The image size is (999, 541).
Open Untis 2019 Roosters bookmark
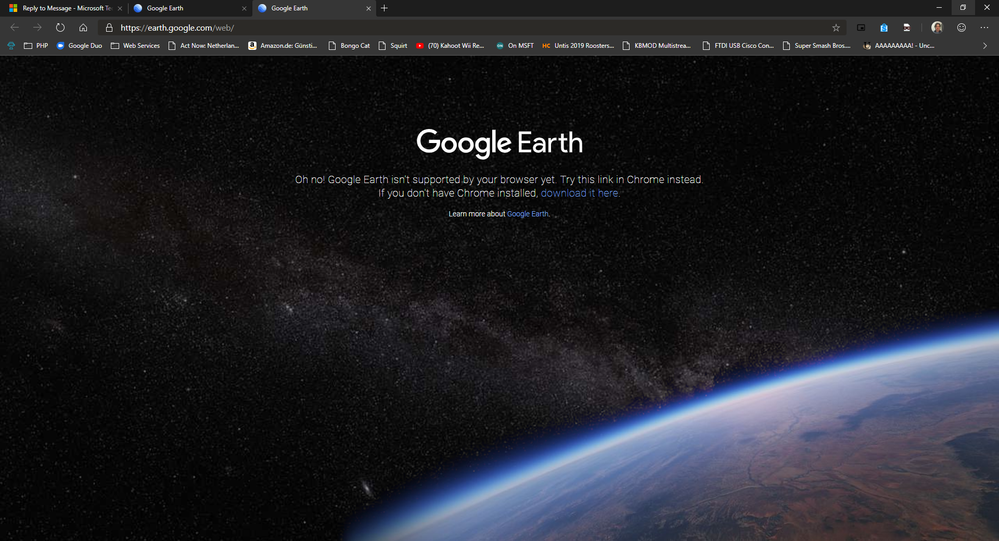(x=578, y=46)
